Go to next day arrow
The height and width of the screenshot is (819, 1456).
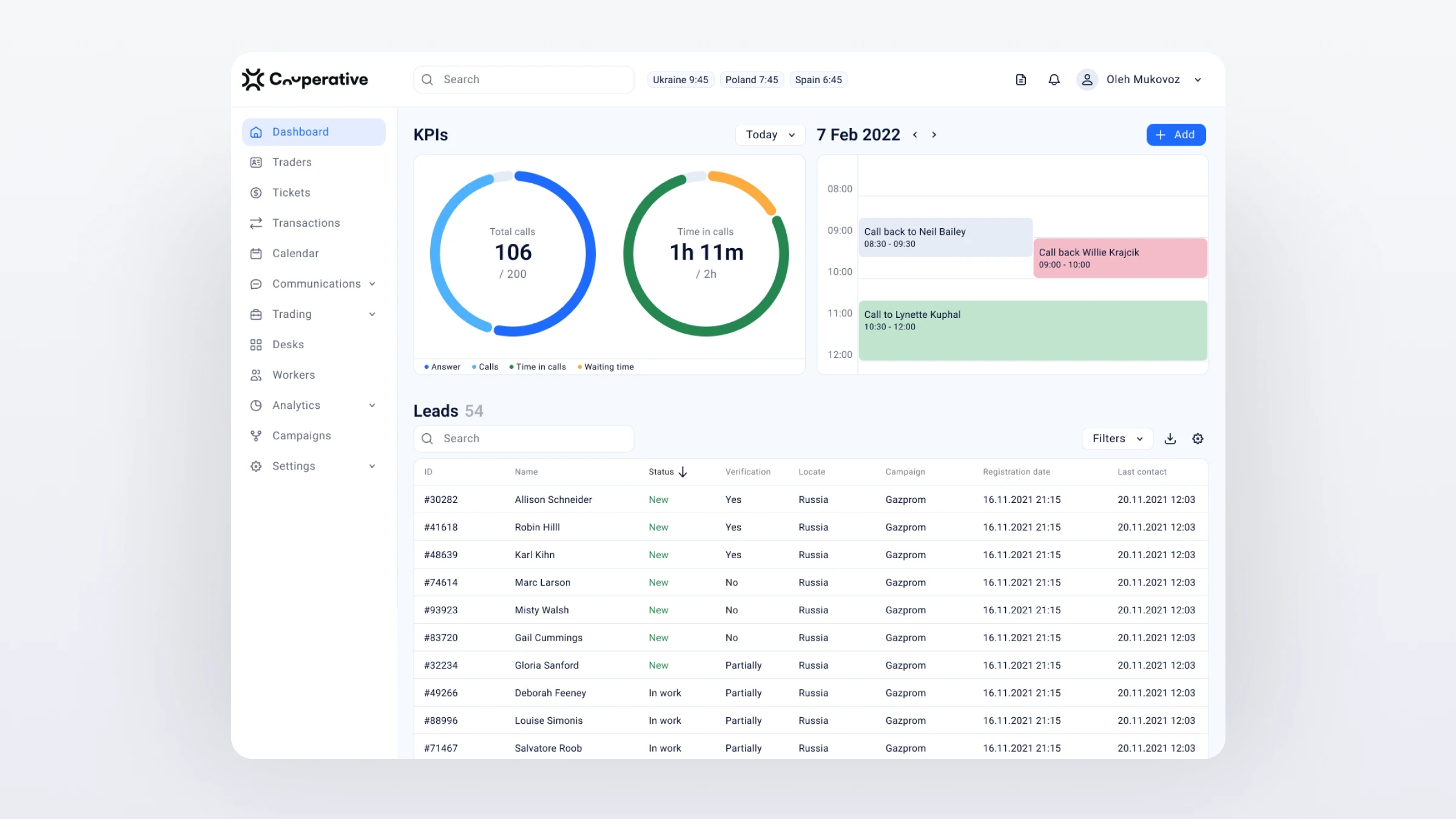[x=934, y=135]
